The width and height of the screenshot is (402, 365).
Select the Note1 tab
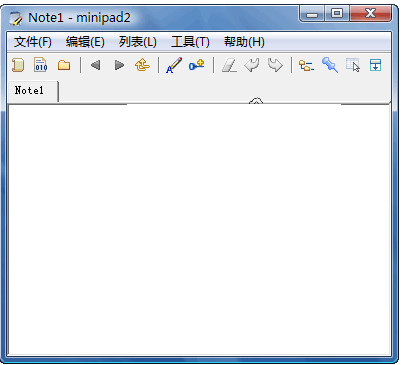pyautogui.click(x=33, y=91)
